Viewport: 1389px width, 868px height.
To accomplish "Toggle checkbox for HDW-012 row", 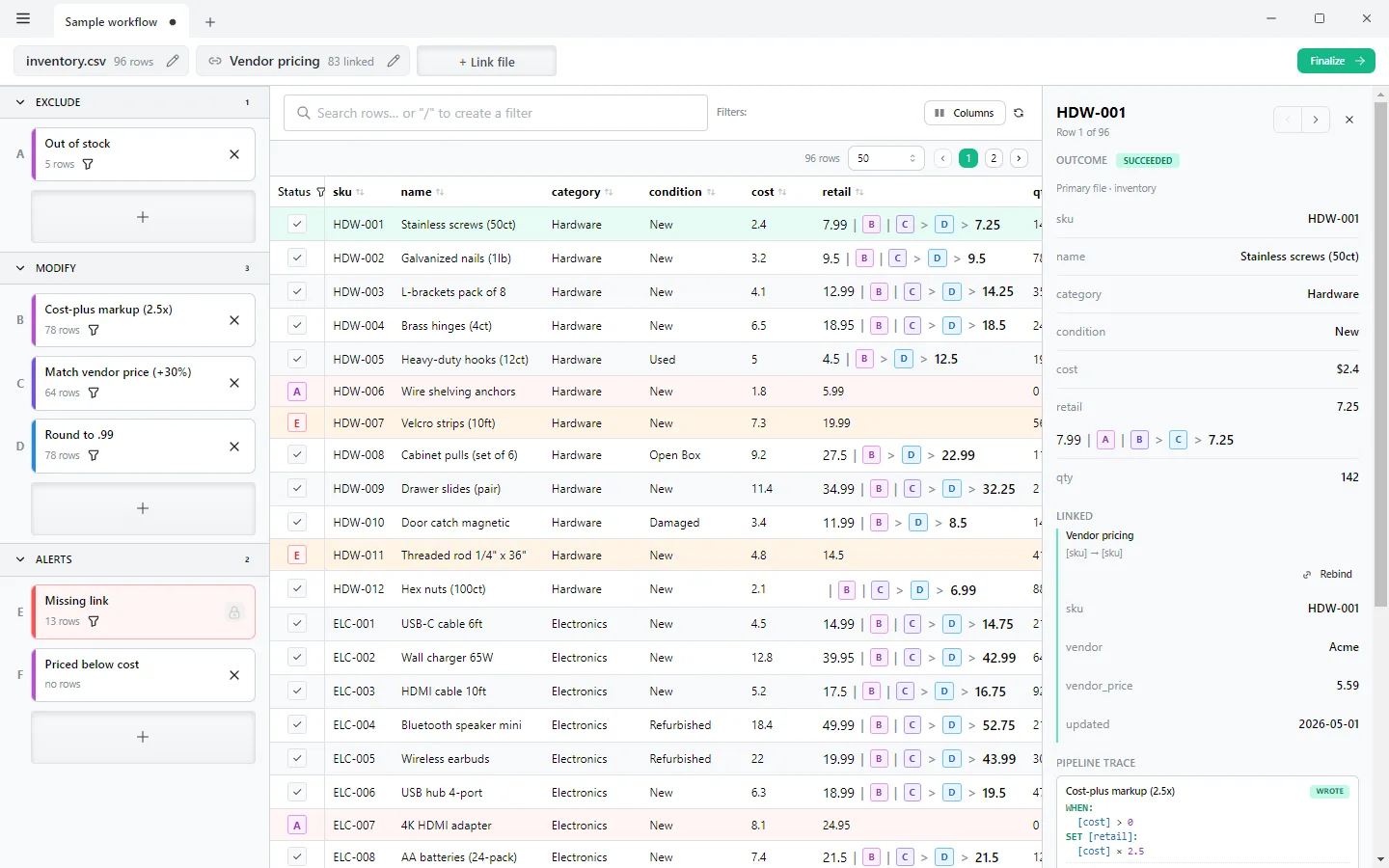I will click(297, 588).
